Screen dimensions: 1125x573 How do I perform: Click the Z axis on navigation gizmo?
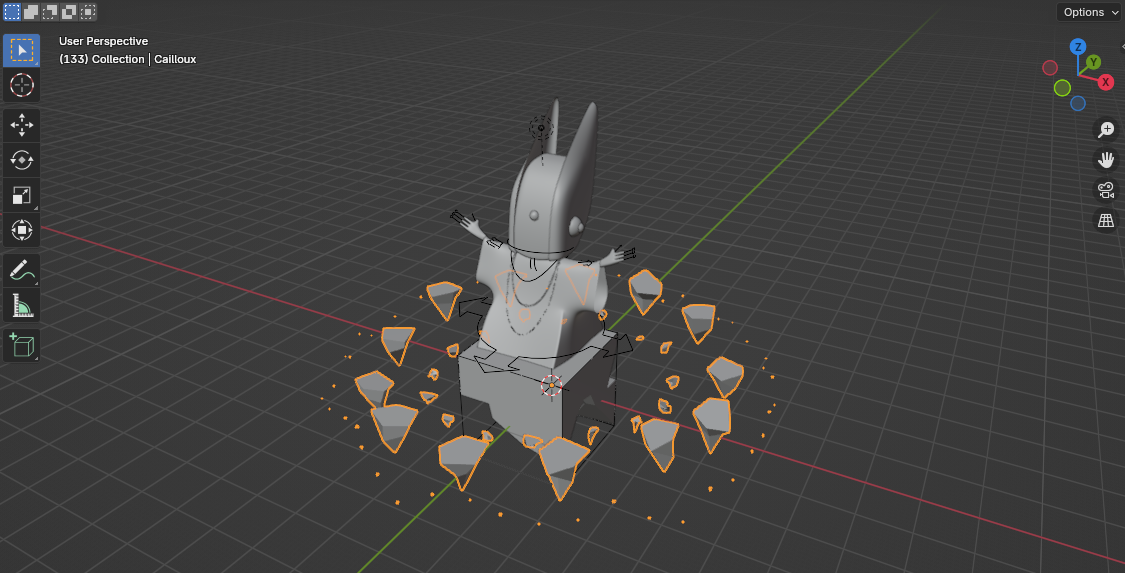(x=1077, y=47)
